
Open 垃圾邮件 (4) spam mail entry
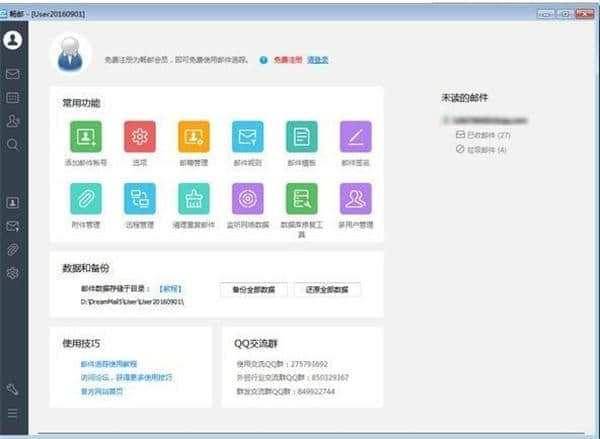click(481, 150)
